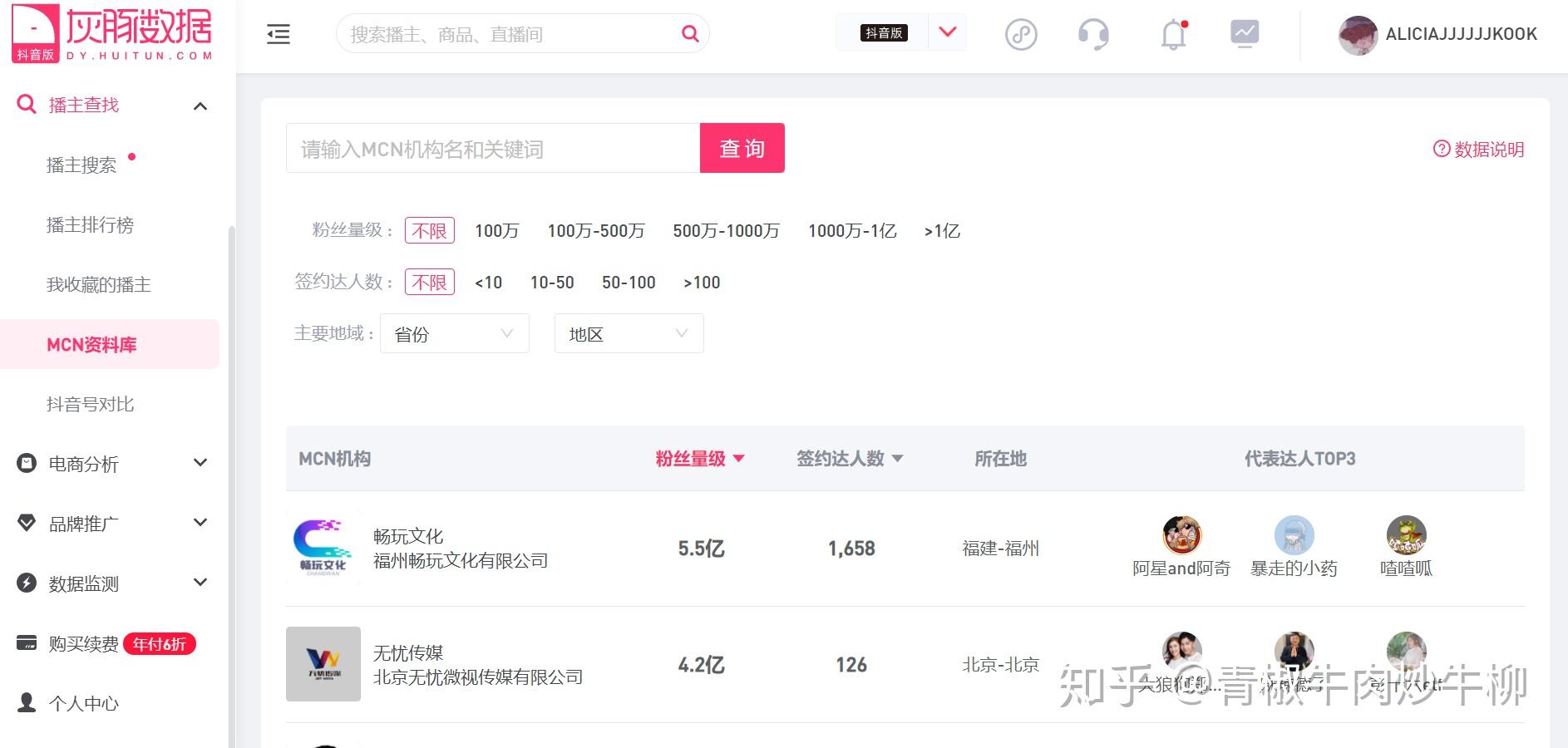Open 喳喳呱 avatar

[x=1407, y=535]
